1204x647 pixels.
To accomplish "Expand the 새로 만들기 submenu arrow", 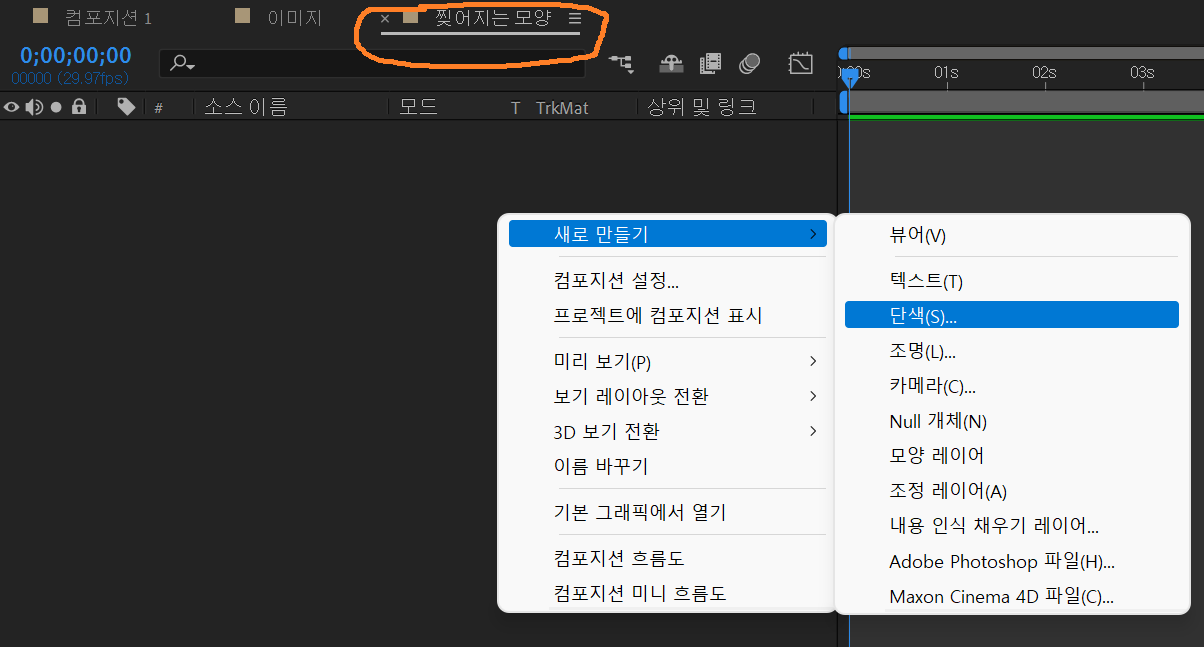I will click(813, 234).
